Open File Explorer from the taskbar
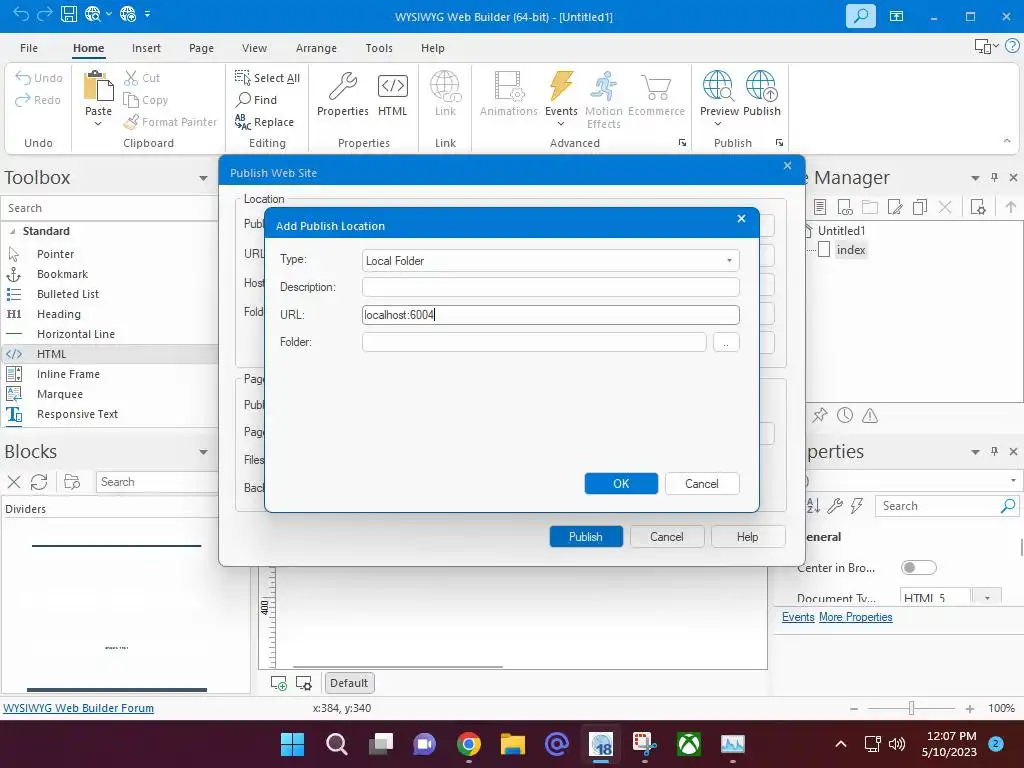The image size is (1024, 768). (513, 744)
